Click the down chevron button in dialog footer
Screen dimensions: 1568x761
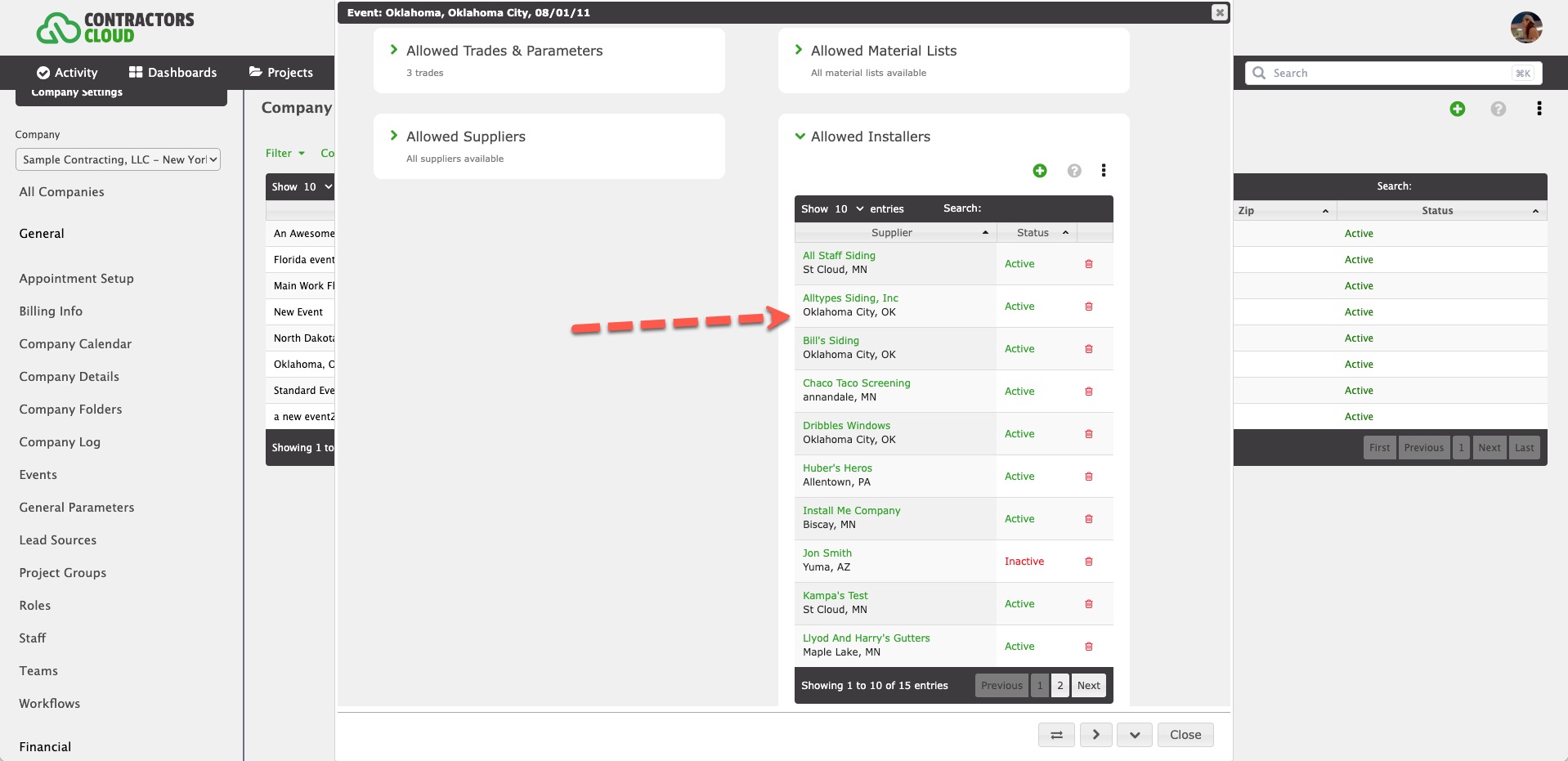tap(1135, 735)
